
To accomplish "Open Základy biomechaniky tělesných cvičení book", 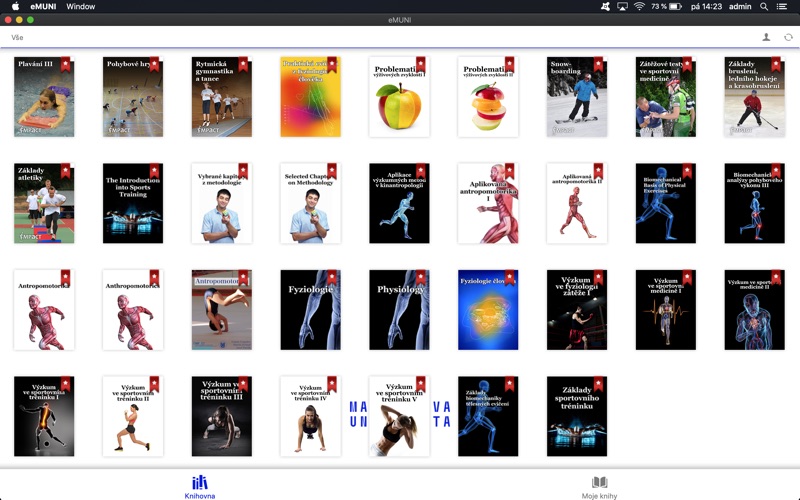I will point(488,416).
